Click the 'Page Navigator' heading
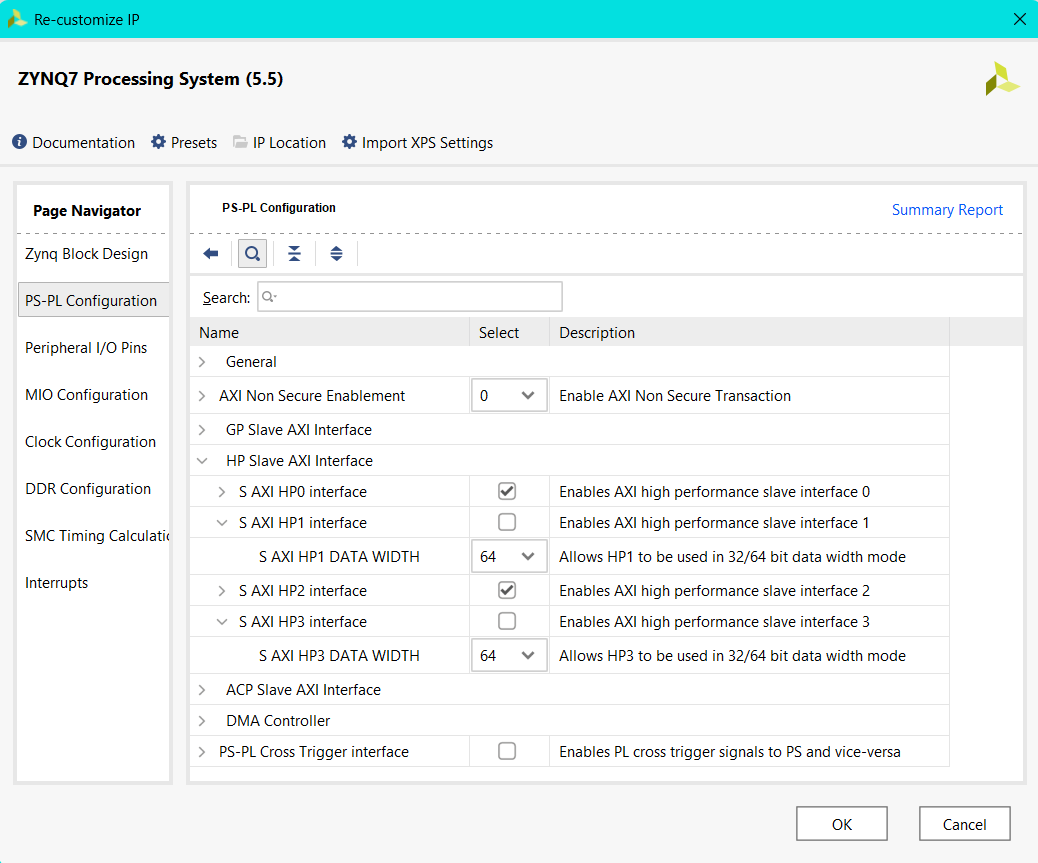 tap(87, 210)
